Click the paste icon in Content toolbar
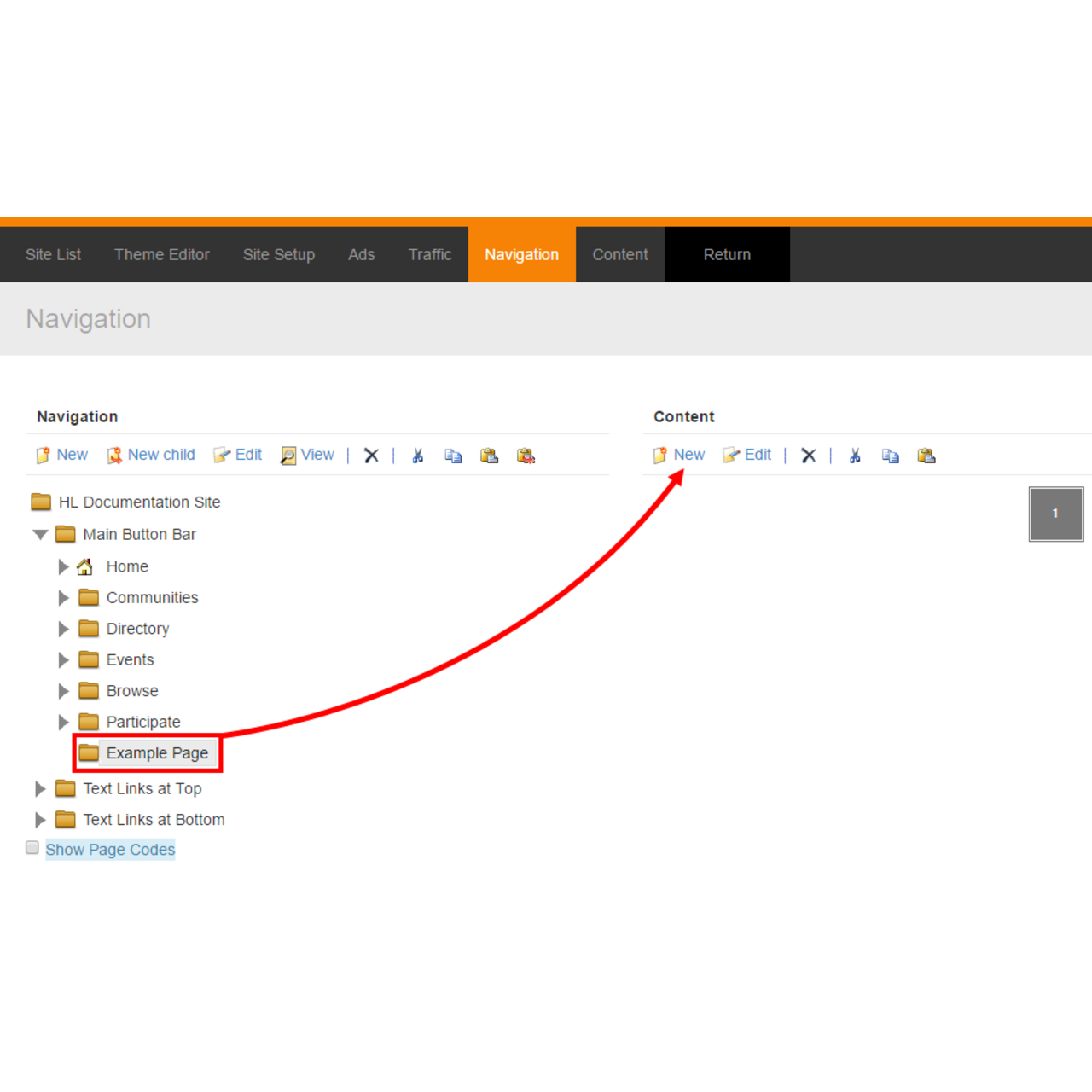This screenshot has width=1092, height=1092. click(926, 456)
